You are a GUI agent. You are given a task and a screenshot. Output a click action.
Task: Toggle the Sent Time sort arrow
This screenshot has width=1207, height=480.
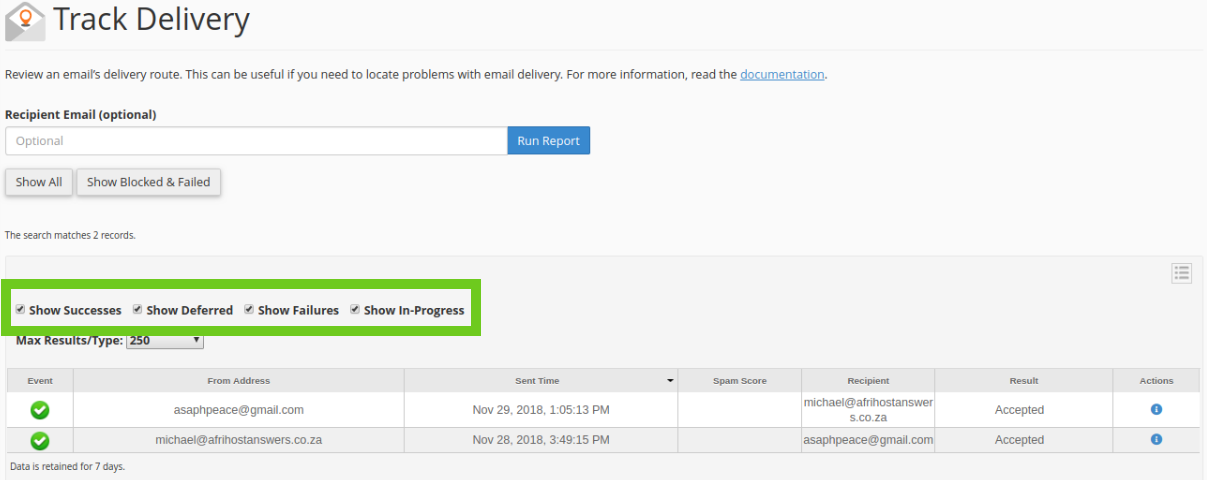[x=670, y=381]
